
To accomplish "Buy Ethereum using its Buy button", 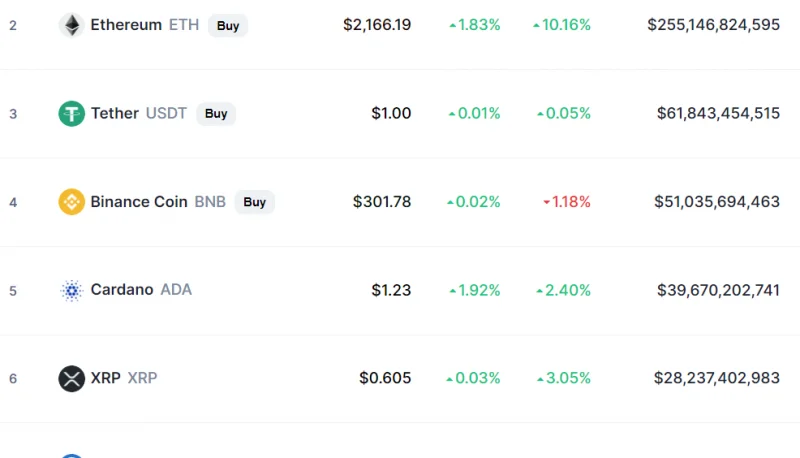I will [228, 26].
